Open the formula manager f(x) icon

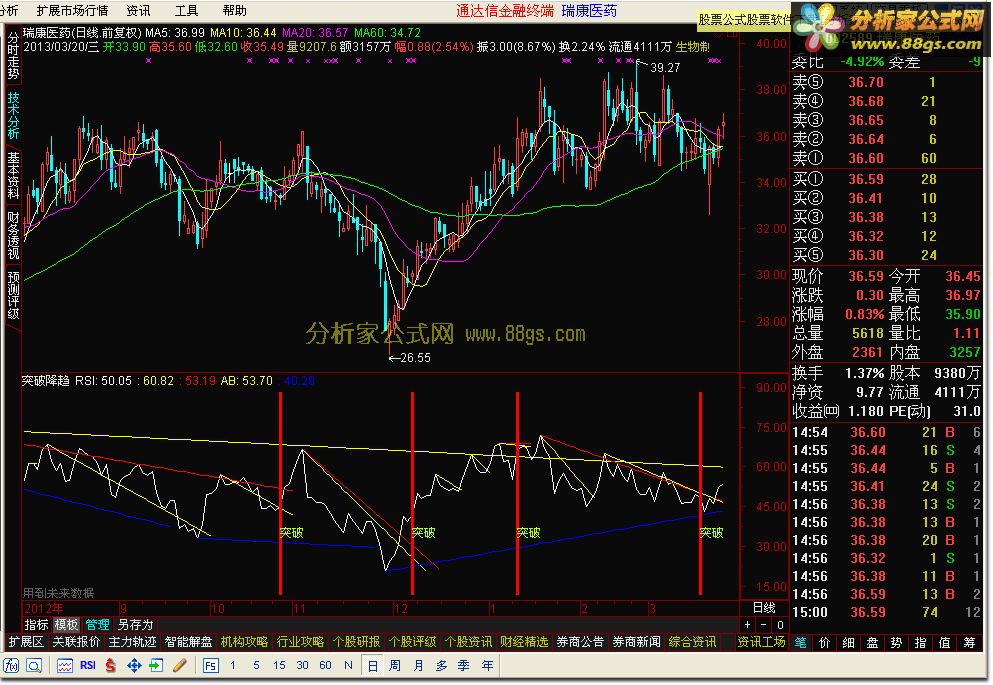point(11,665)
